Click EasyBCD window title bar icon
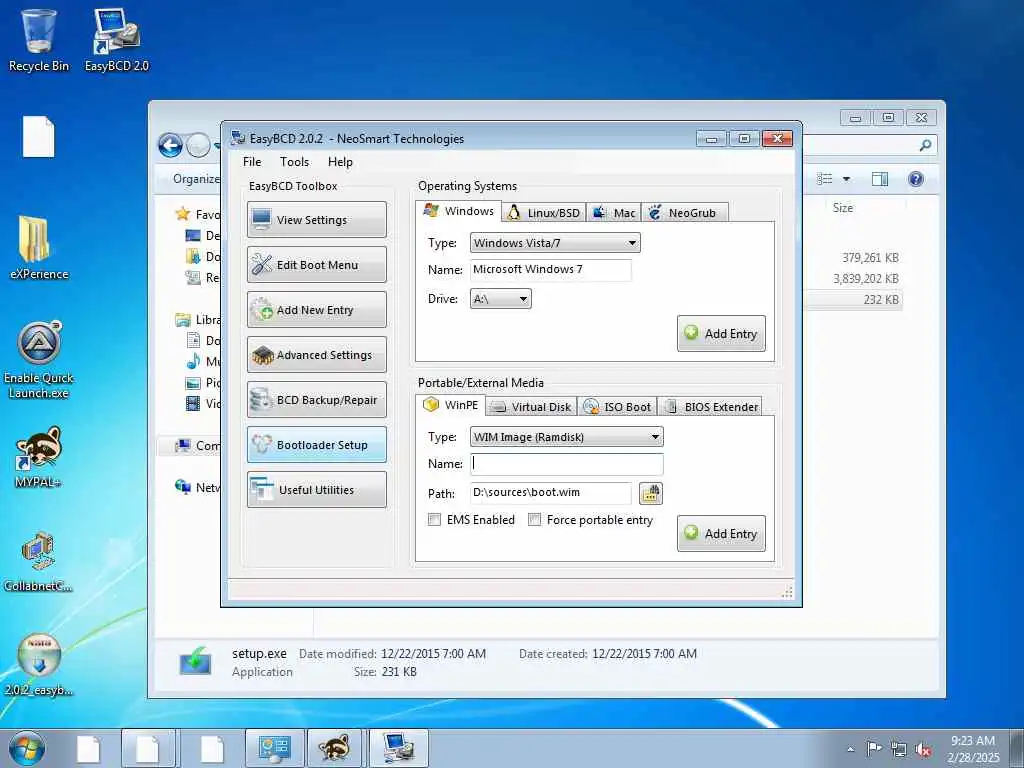The width and height of the screenshot is (1024, 768). click(238, 138)
